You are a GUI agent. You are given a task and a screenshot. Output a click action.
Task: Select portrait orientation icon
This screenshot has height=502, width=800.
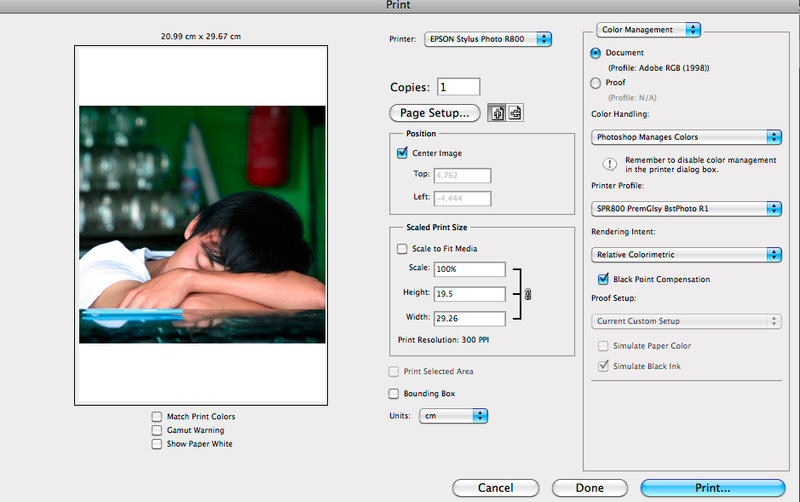497,113
